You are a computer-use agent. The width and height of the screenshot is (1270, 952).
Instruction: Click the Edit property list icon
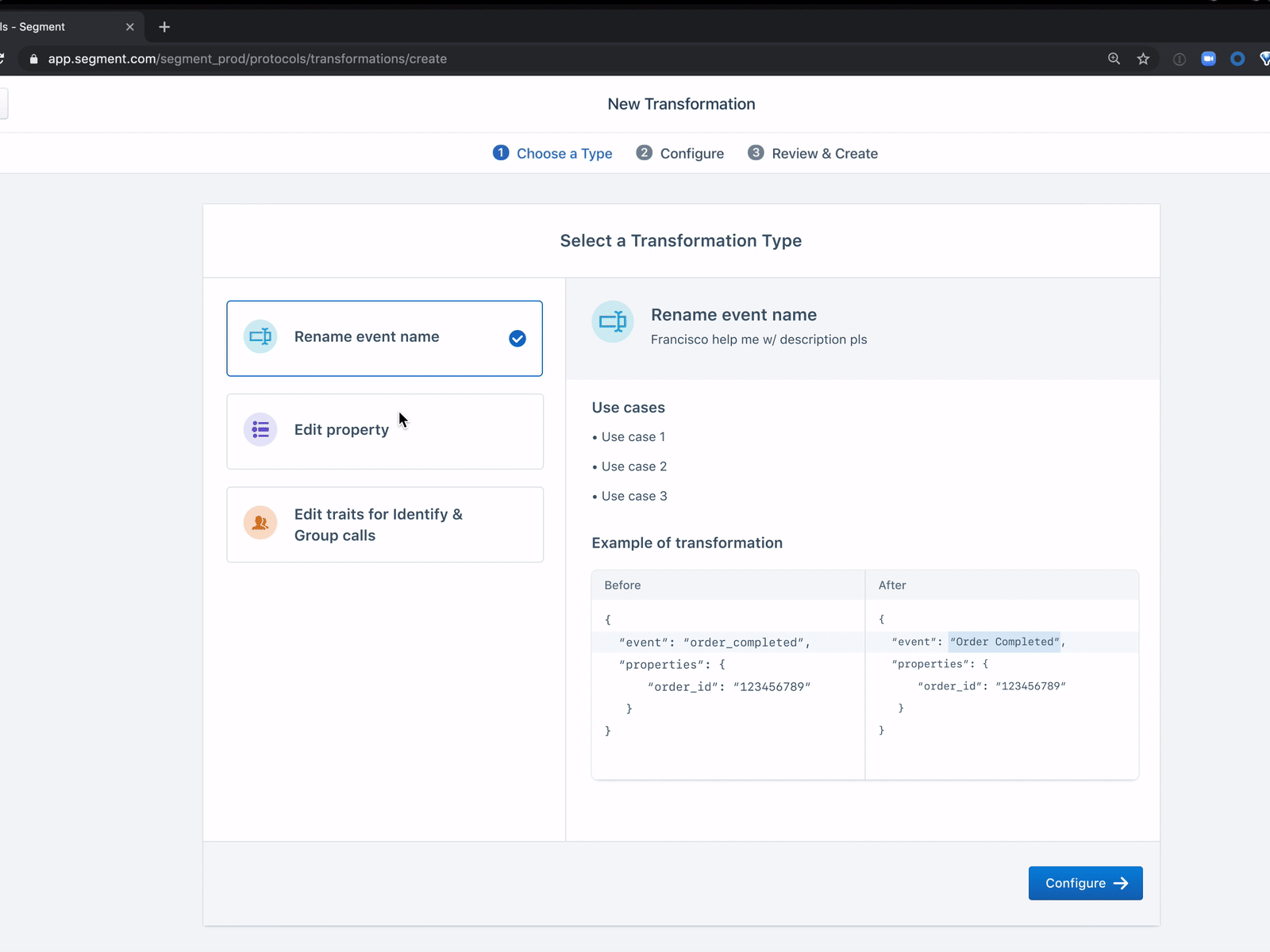point(260,429)
